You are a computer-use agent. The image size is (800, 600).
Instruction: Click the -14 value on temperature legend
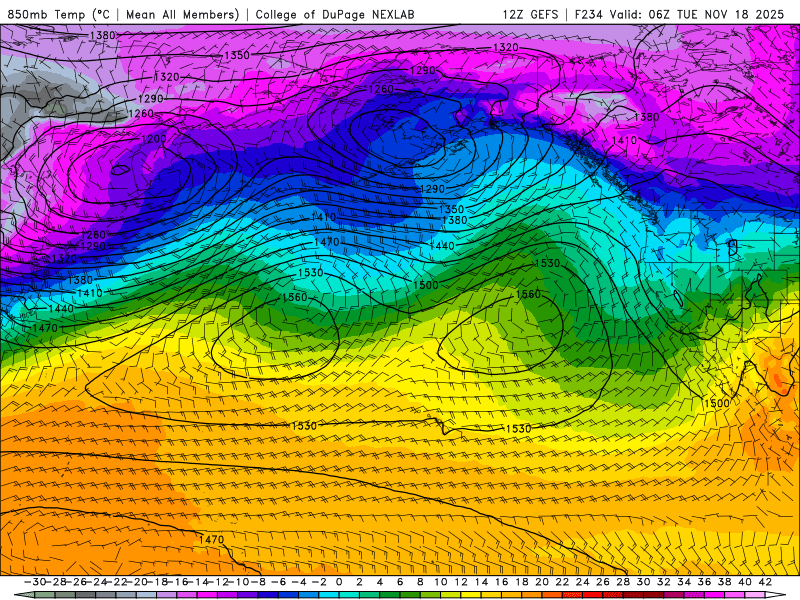(198, 582)
